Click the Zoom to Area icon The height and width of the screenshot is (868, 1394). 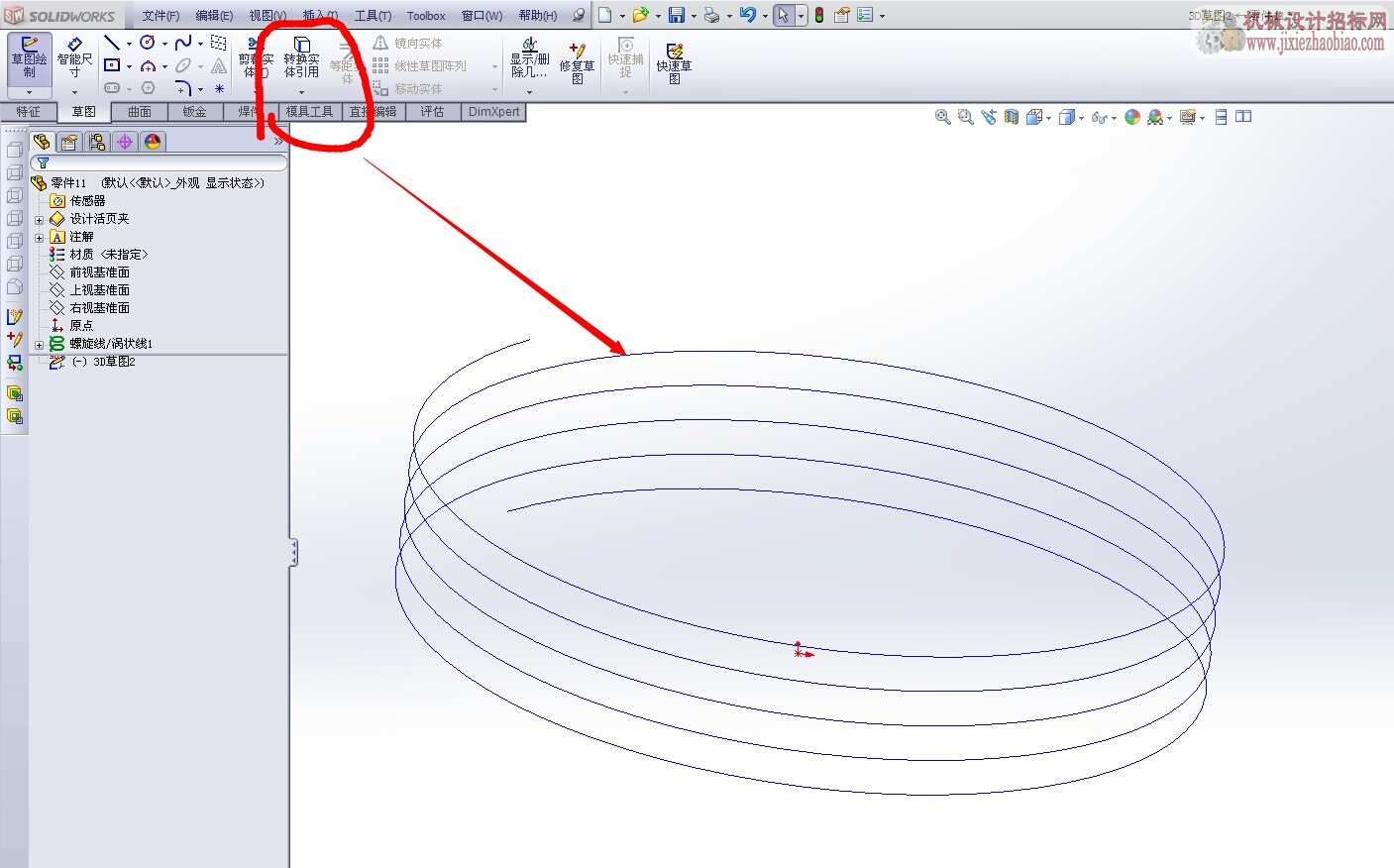[965, 117]
